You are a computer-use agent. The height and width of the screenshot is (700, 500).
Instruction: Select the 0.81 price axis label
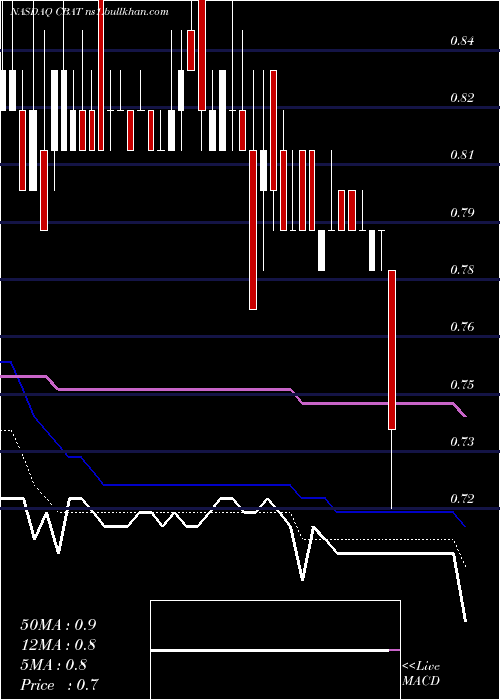462,155
